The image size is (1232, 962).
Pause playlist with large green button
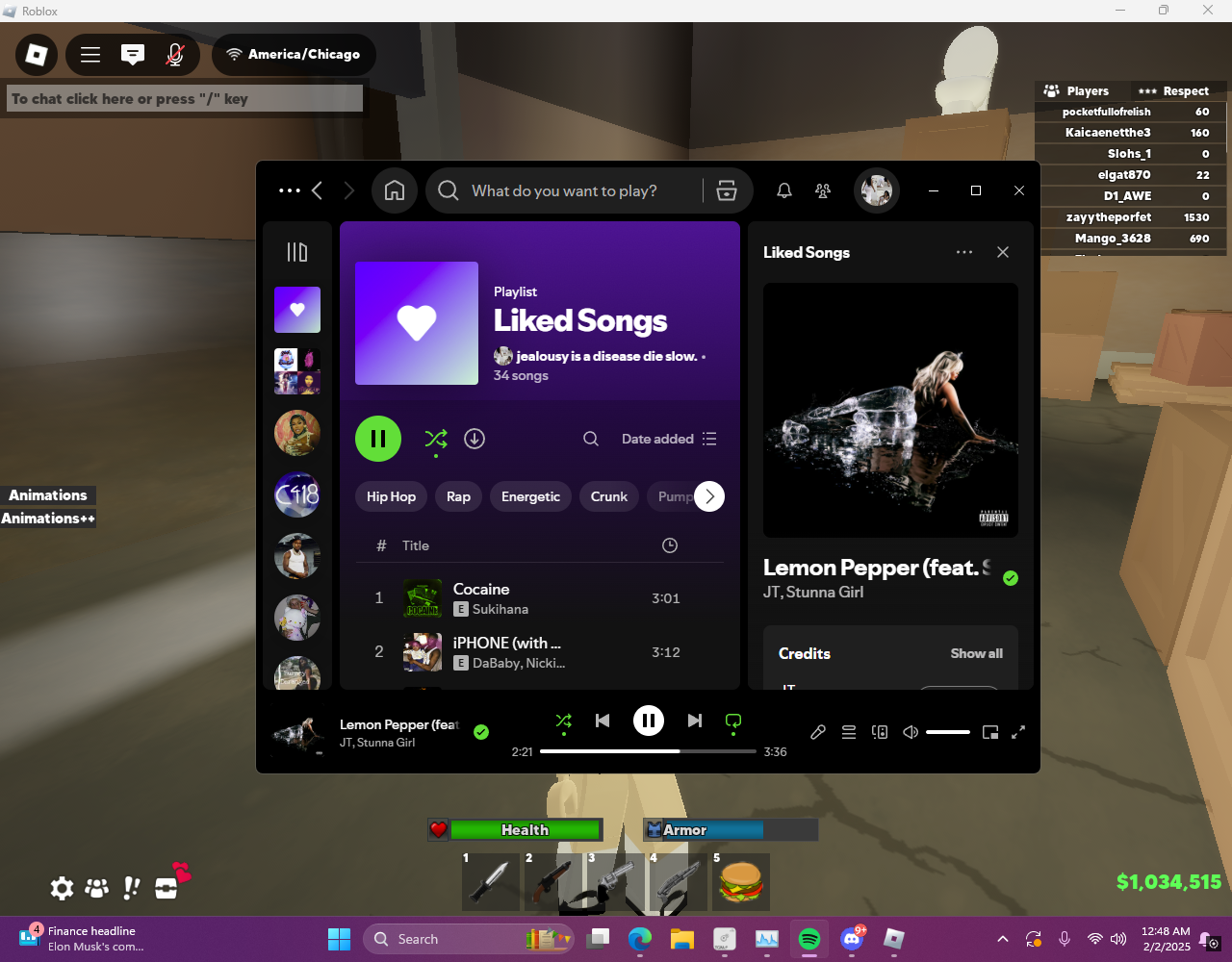tap(378, 439)
